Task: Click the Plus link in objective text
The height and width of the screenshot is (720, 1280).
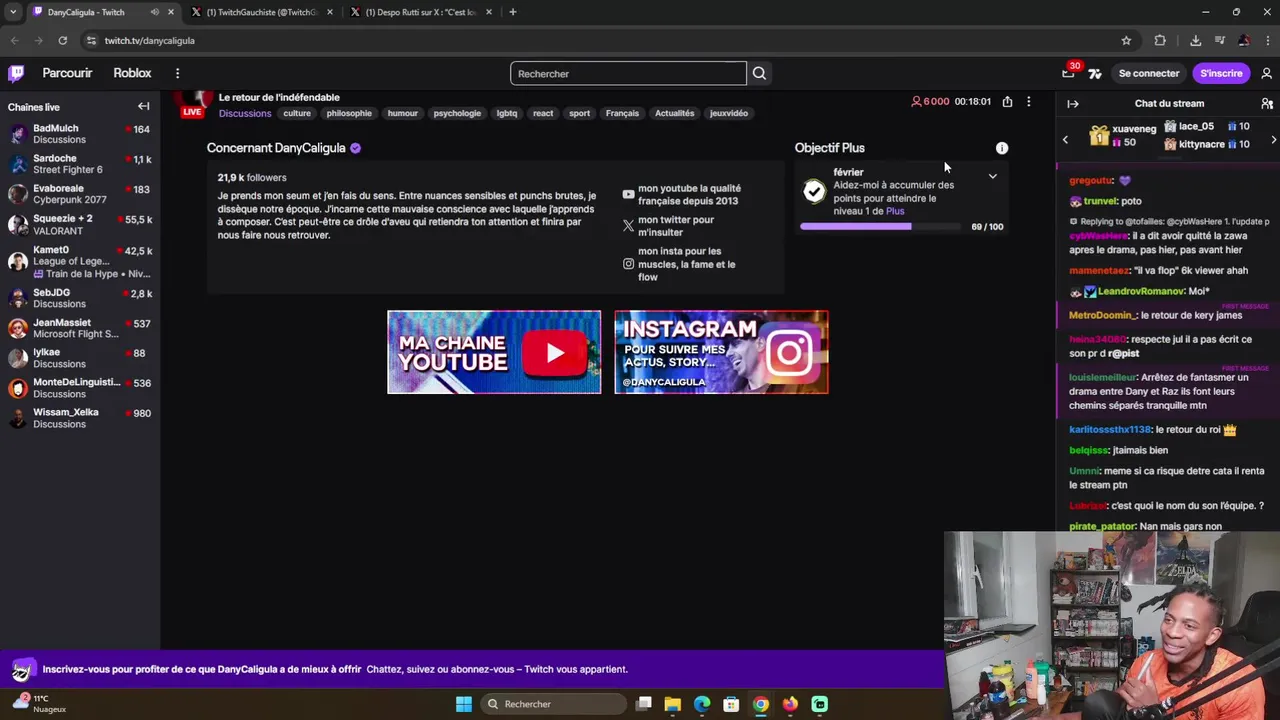Action: point(895,211)
